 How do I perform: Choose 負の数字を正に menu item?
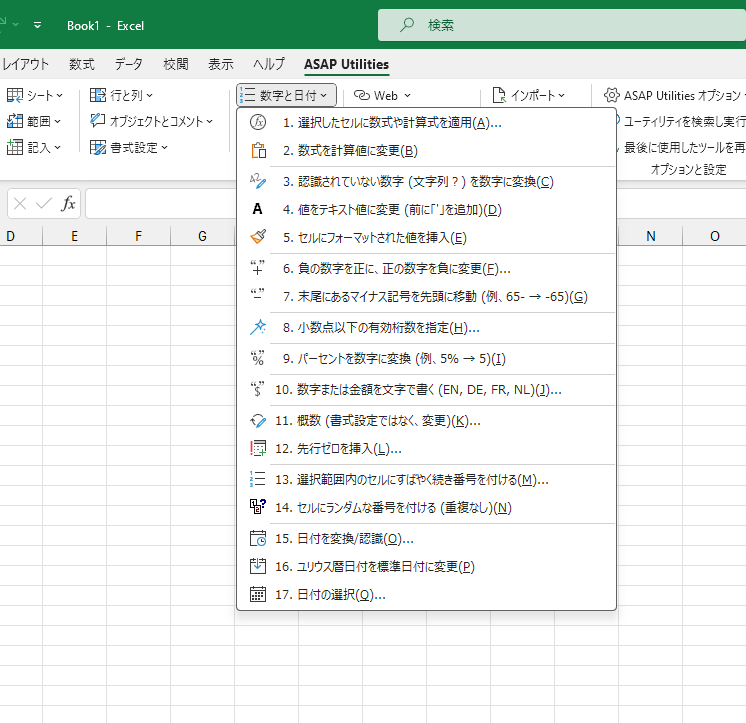426,269
